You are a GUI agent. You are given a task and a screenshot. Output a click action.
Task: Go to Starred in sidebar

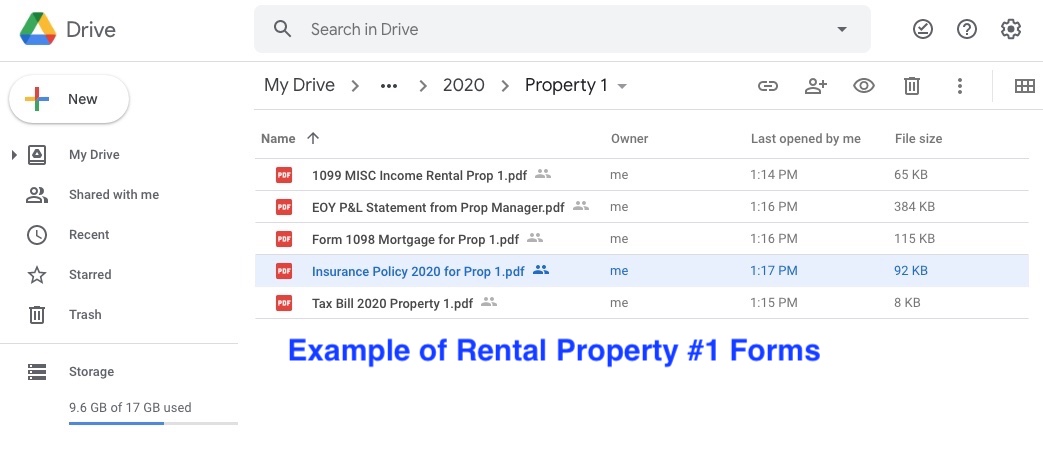pyautogui.click(x=90, y=275)
